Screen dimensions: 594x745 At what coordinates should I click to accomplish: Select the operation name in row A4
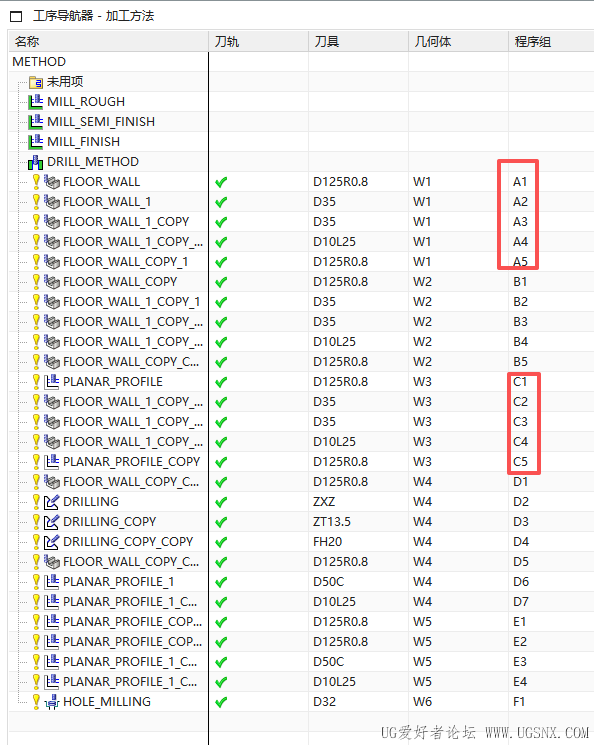tap(133, 242)
